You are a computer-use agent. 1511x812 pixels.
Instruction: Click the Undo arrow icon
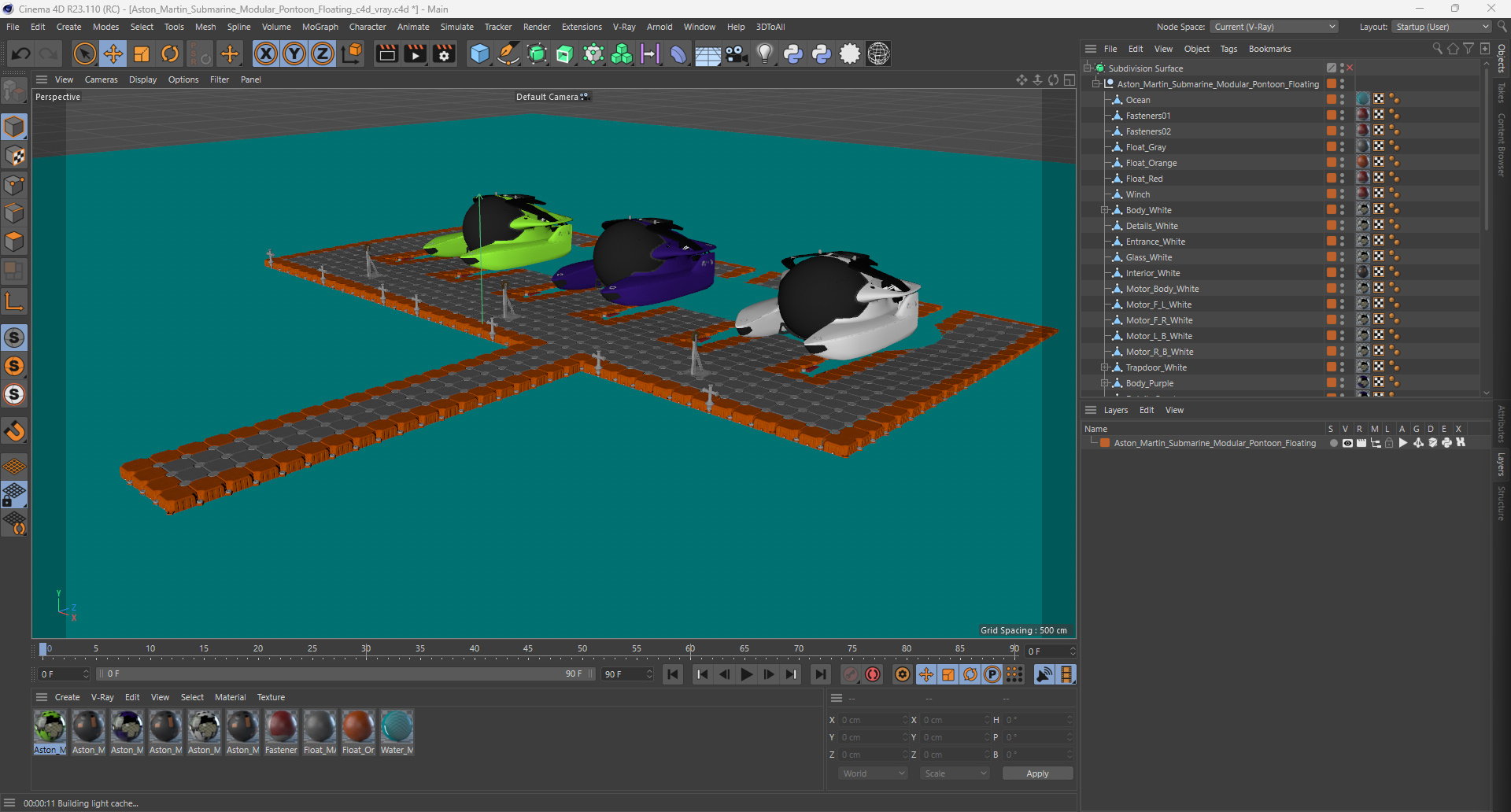pyautogui.click(x=21, y=54)
